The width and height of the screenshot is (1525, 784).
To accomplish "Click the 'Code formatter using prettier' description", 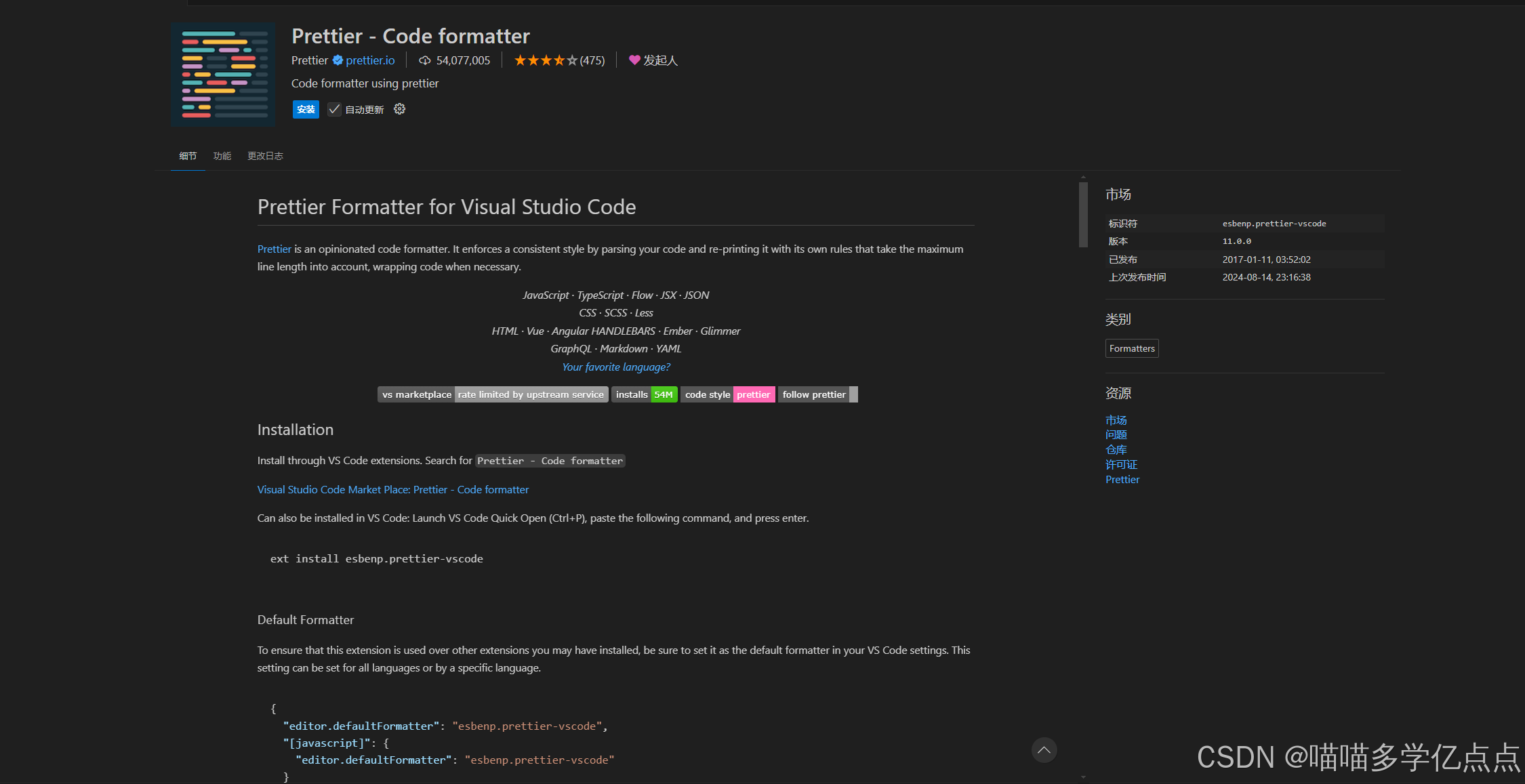I will tap(365, 83).
